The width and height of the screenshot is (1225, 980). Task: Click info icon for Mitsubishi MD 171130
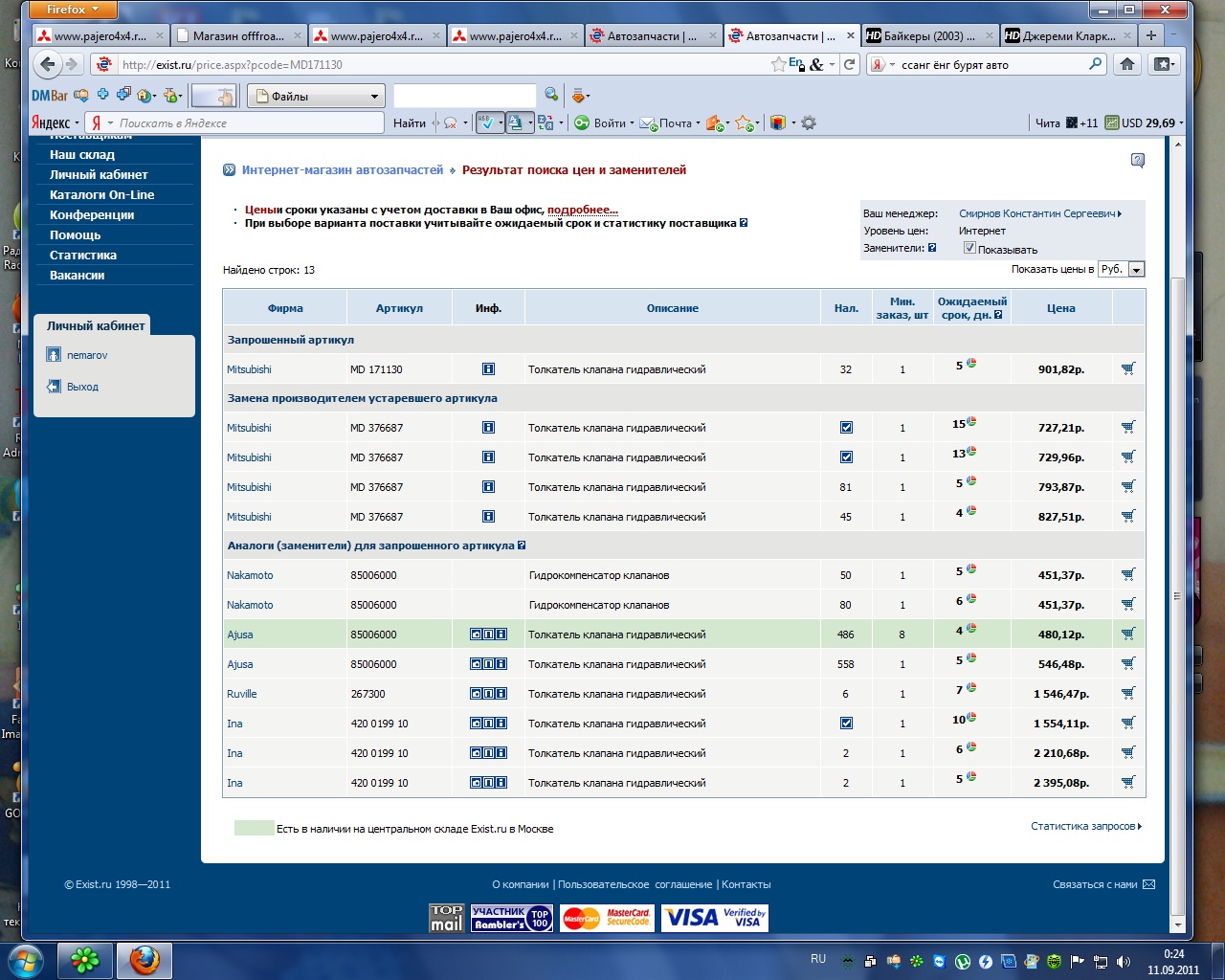click(x=488, y=369)
